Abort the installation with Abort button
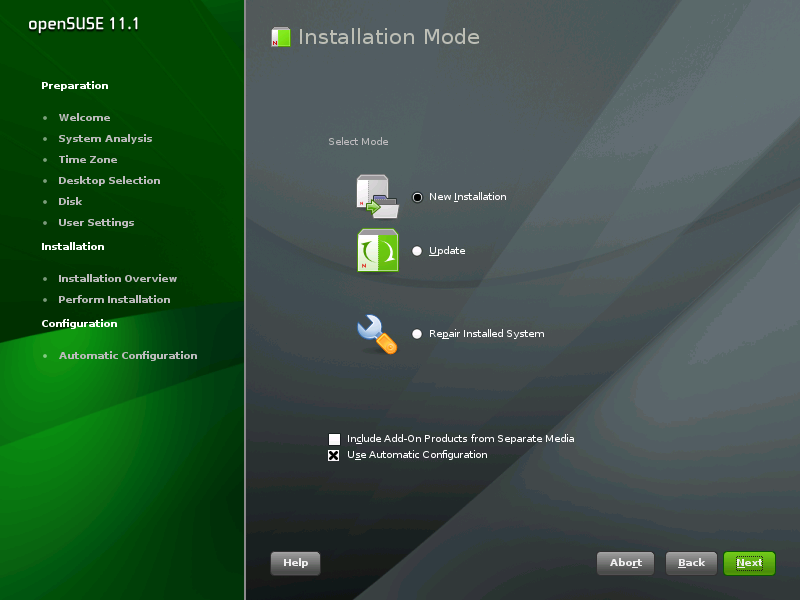Viewport: 800px width, 600px height. click(x=625, y=563)
